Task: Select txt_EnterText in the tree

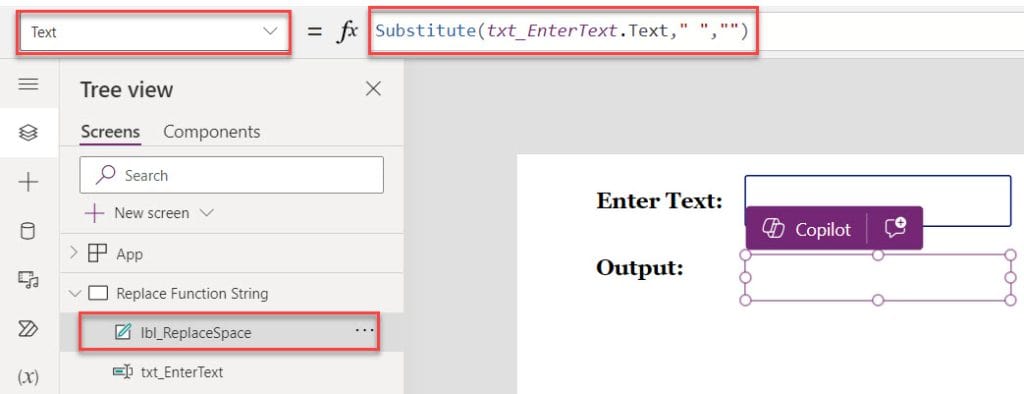Action: point(182,372)
